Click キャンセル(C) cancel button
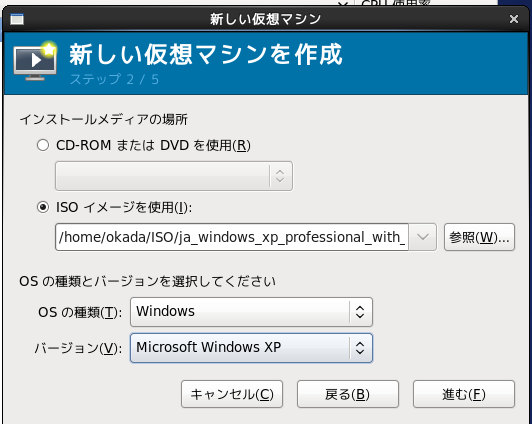 tap(232, 394)
